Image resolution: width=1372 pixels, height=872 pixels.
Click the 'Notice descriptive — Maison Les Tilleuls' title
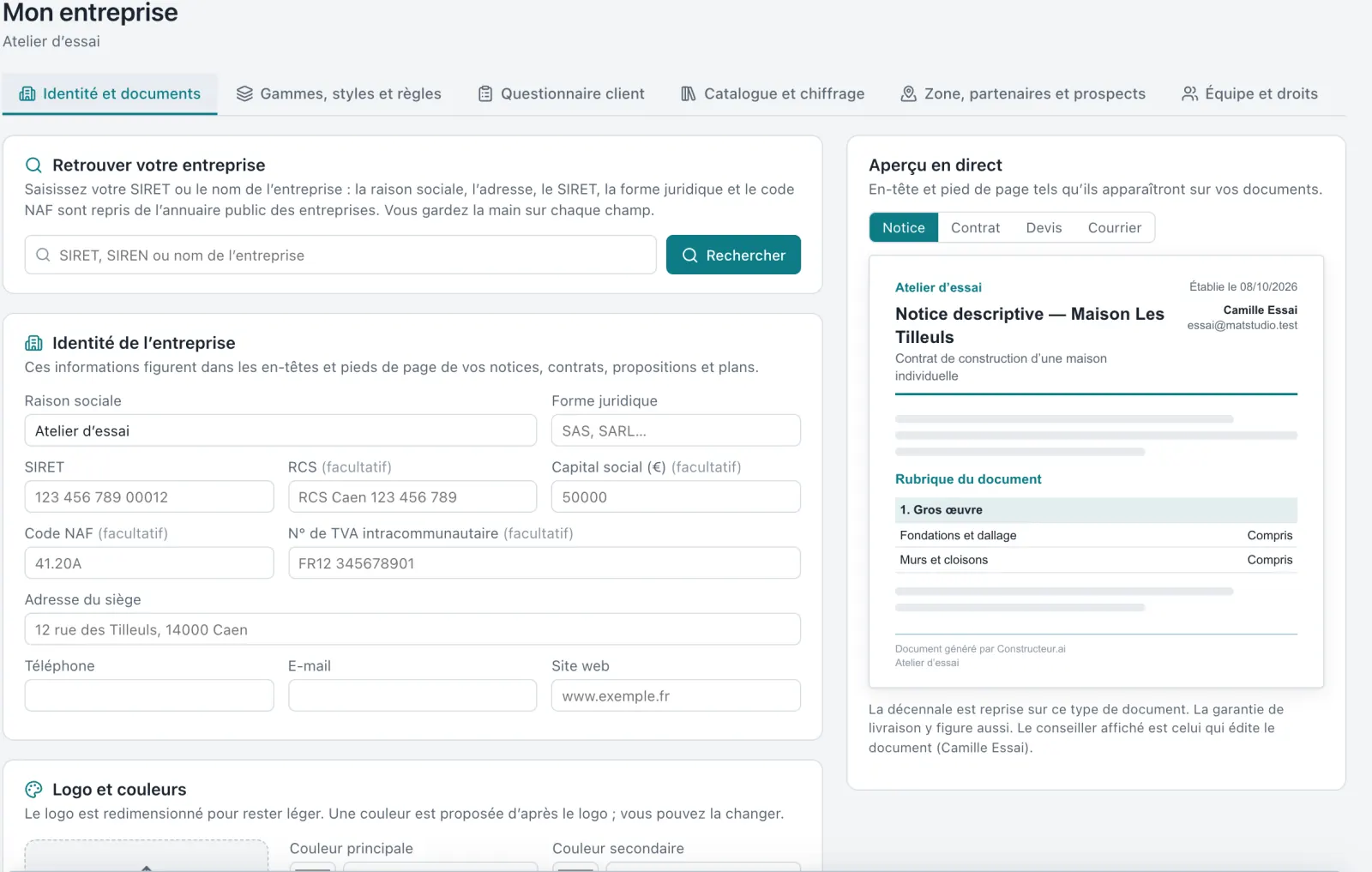[x=1030, y=325]
